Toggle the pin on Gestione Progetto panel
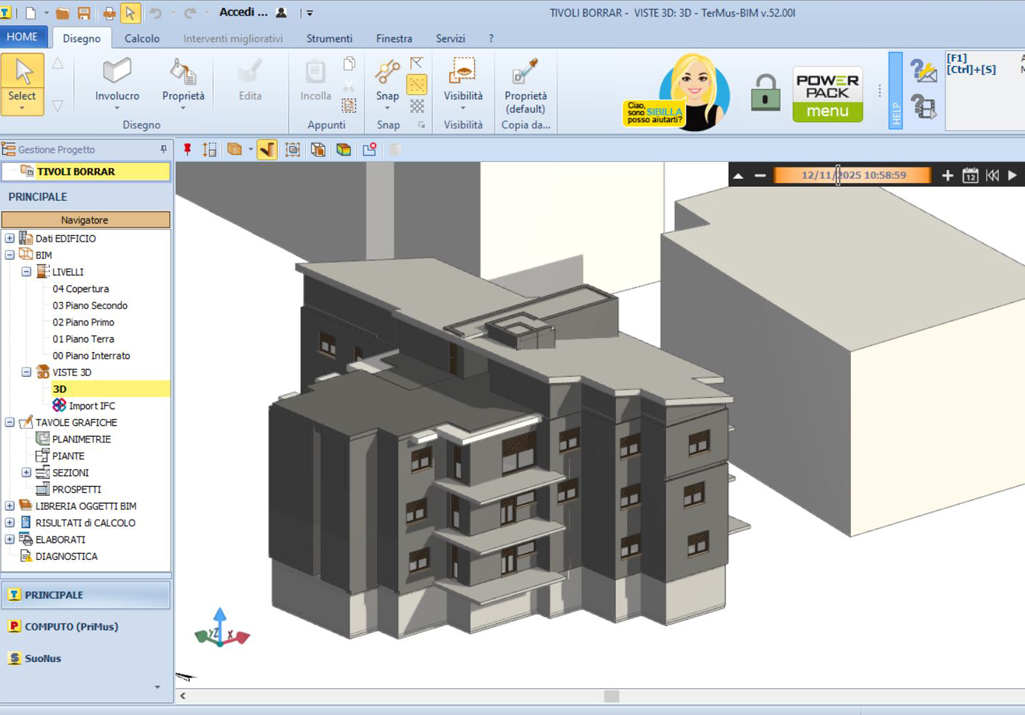Screen dimensions: 1025x715 coord(163,150)
